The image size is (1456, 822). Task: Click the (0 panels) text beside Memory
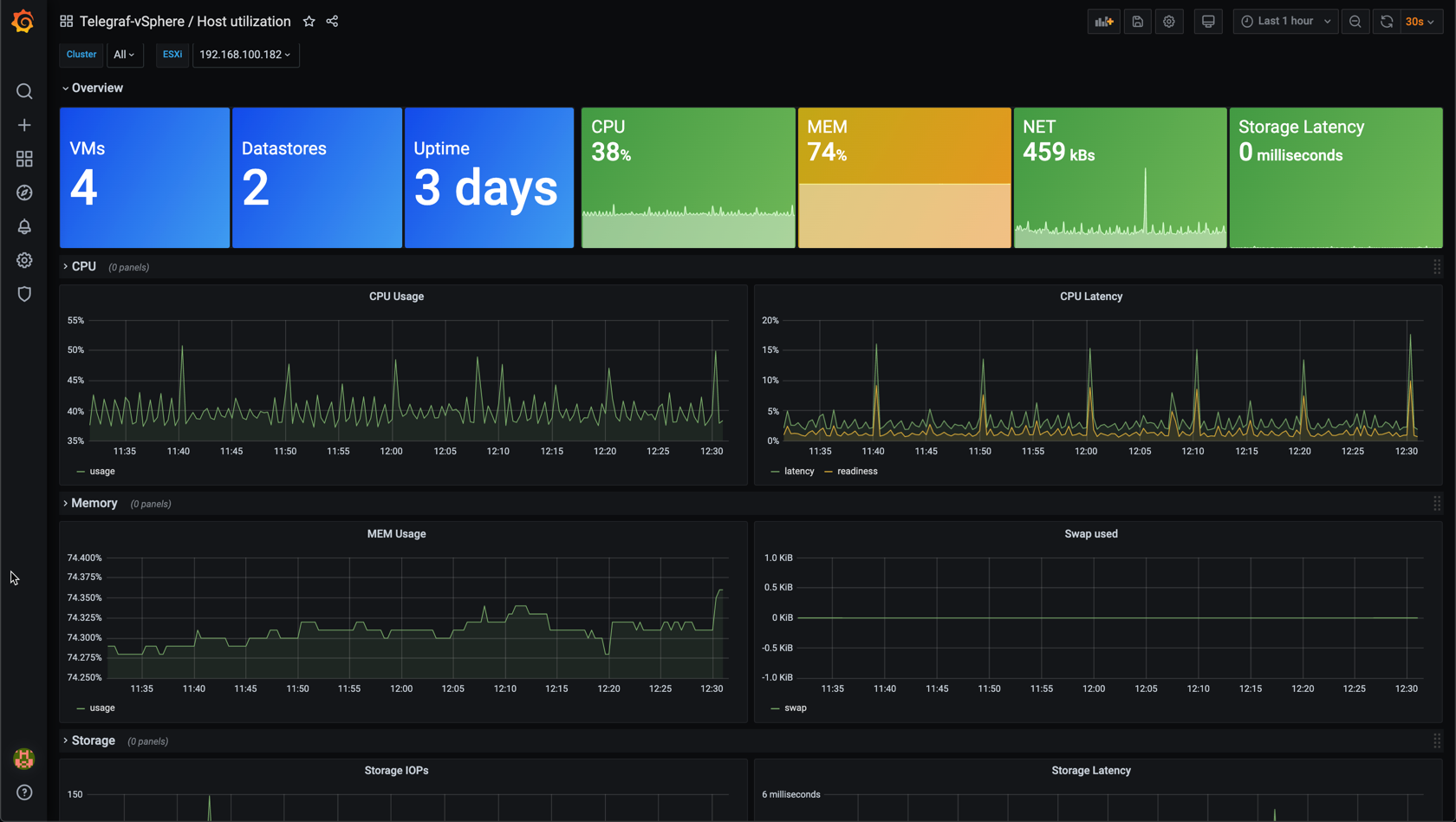(x=151, y=504)
